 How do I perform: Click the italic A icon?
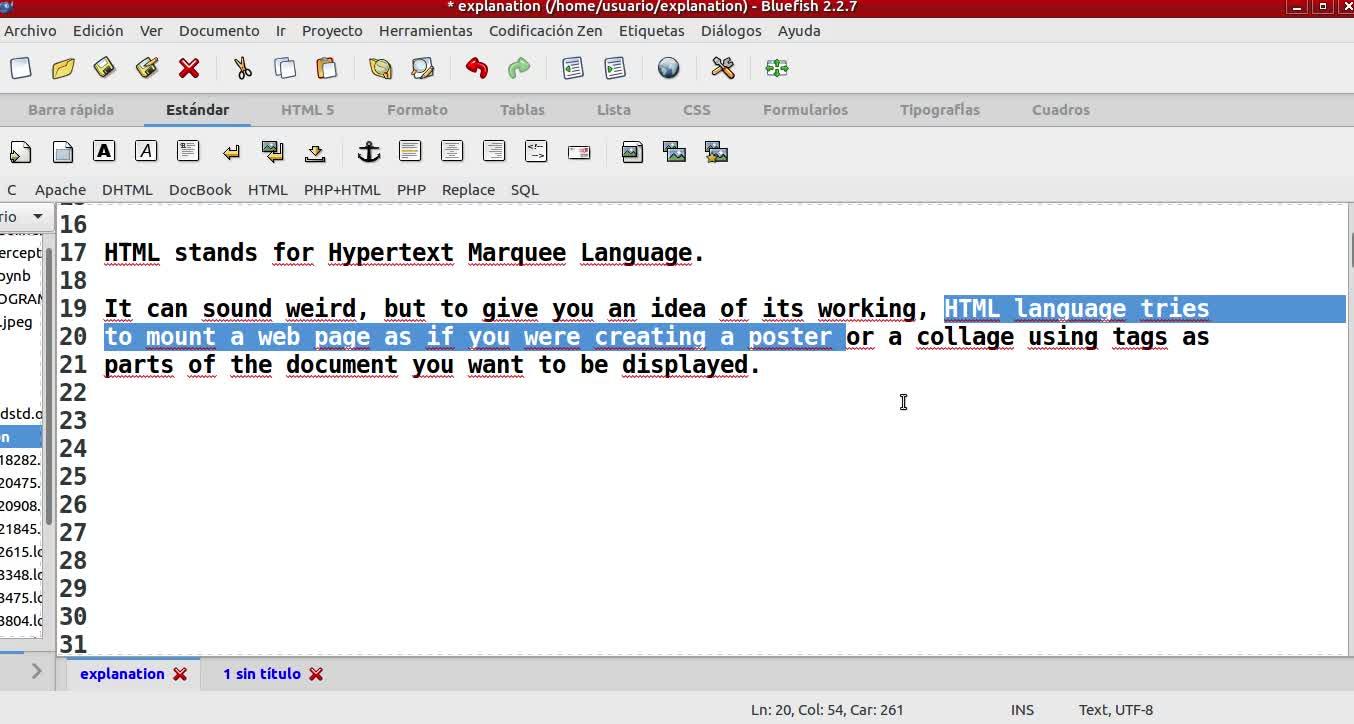tap(146, 152)
